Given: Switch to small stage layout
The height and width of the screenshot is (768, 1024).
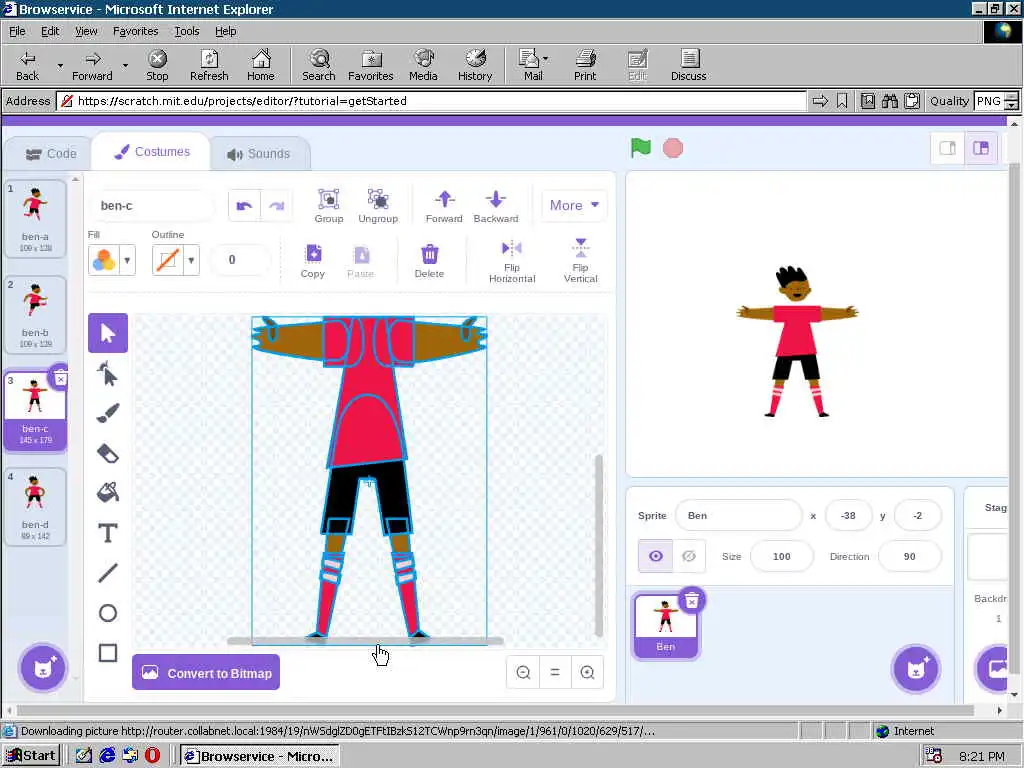Looking at the screenshot, I should [948, 148].
